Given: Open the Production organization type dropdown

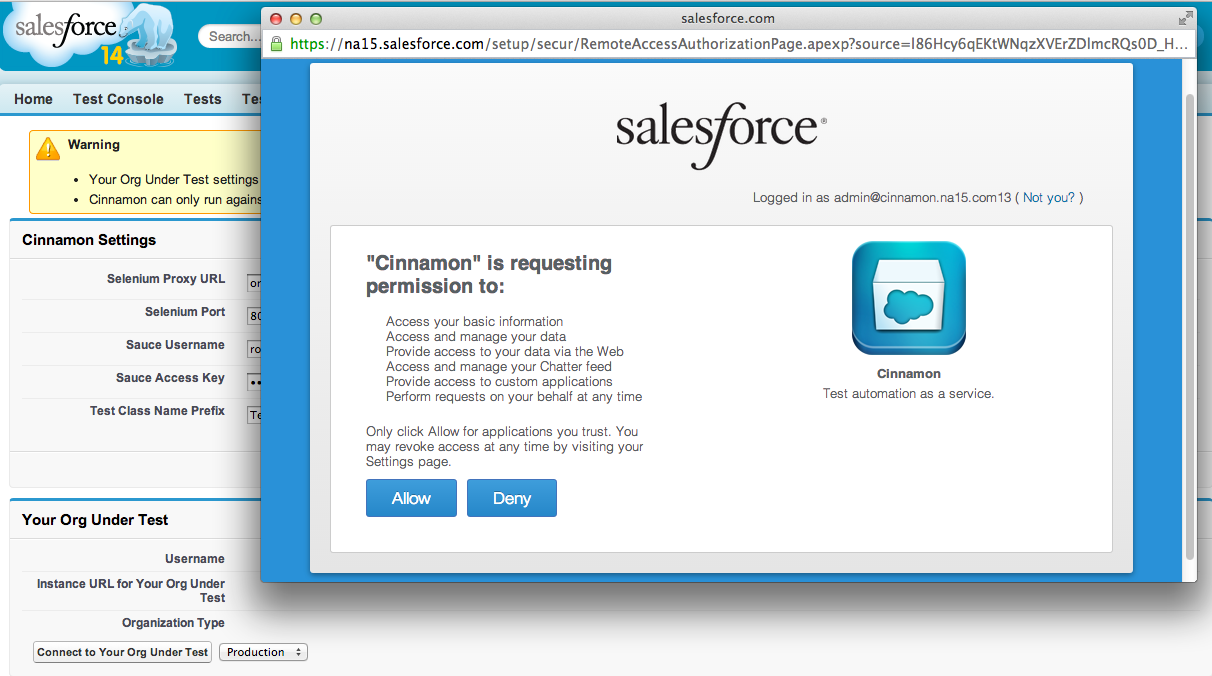Looking at the screenshot, I should [263, 652].
